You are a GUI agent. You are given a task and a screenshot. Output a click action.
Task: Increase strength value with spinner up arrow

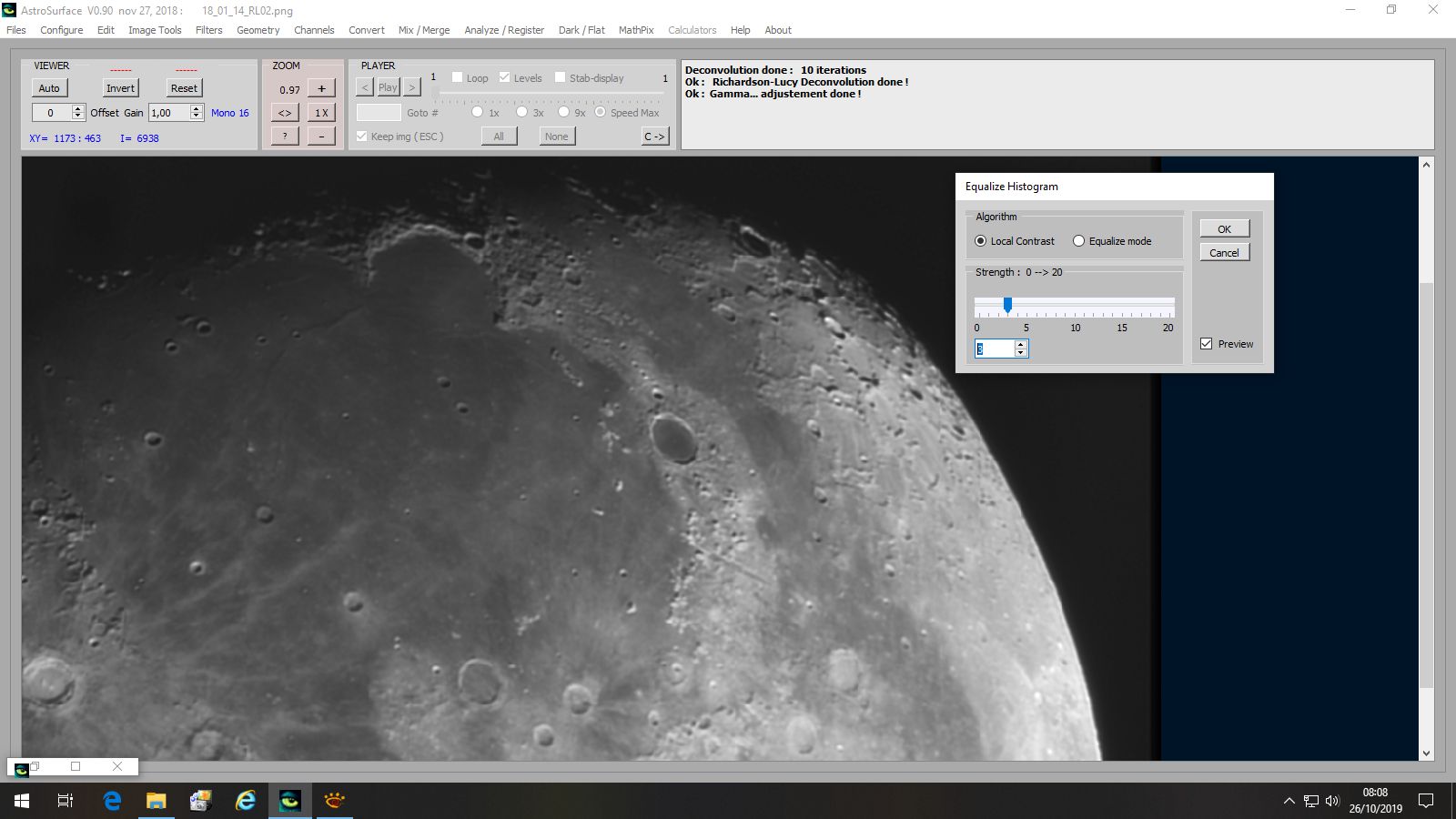click(1020, 345)
